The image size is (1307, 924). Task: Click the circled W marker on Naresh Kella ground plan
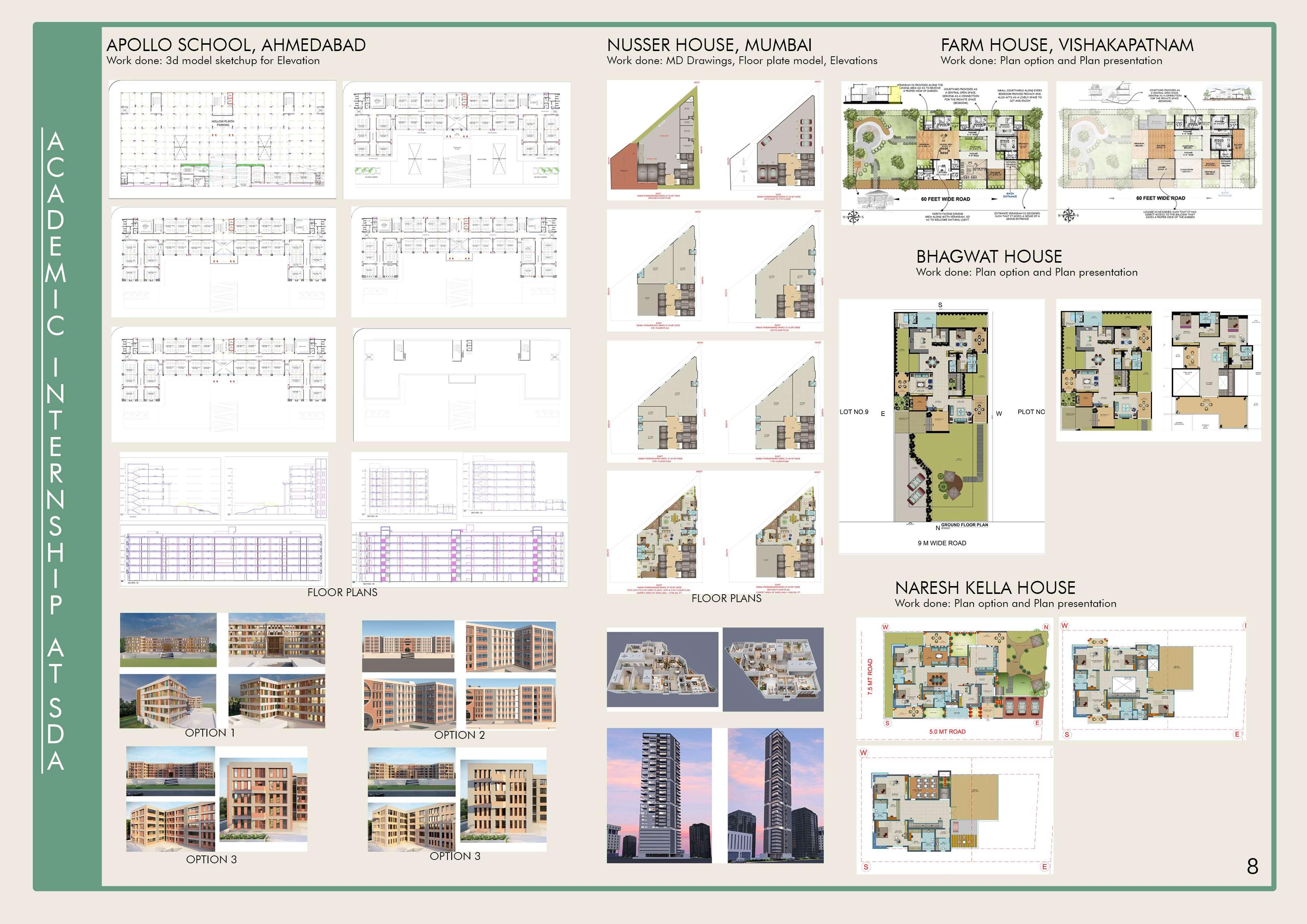click(885, 627)
